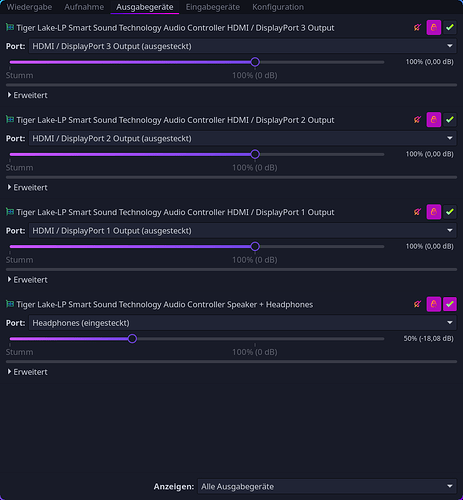The height and width of the screenshot is (500, 463).
Task: Click the sound card icon beside Speaker + Headphones
Action: (10, 304)
